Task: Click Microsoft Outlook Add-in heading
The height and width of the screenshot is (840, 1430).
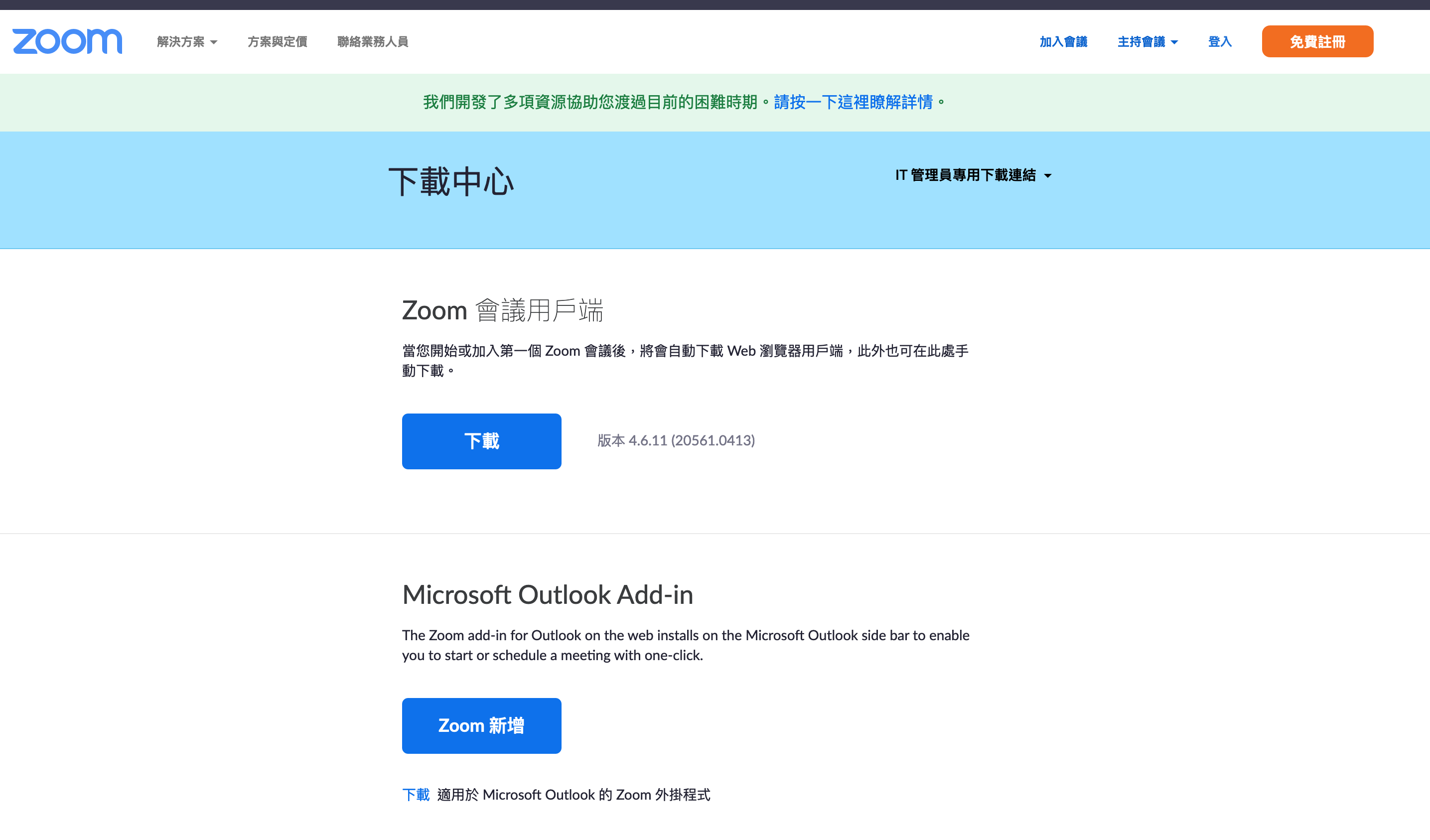Action: coord(548,594)
